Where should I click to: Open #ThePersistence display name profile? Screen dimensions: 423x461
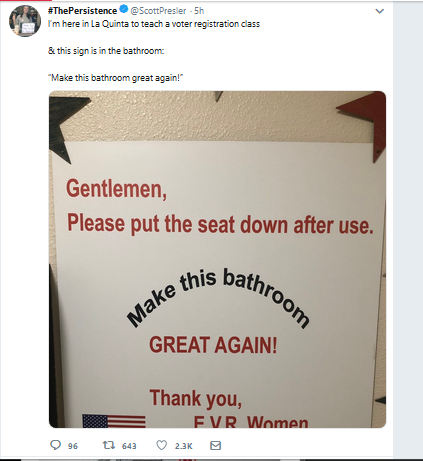click(82, 11)
